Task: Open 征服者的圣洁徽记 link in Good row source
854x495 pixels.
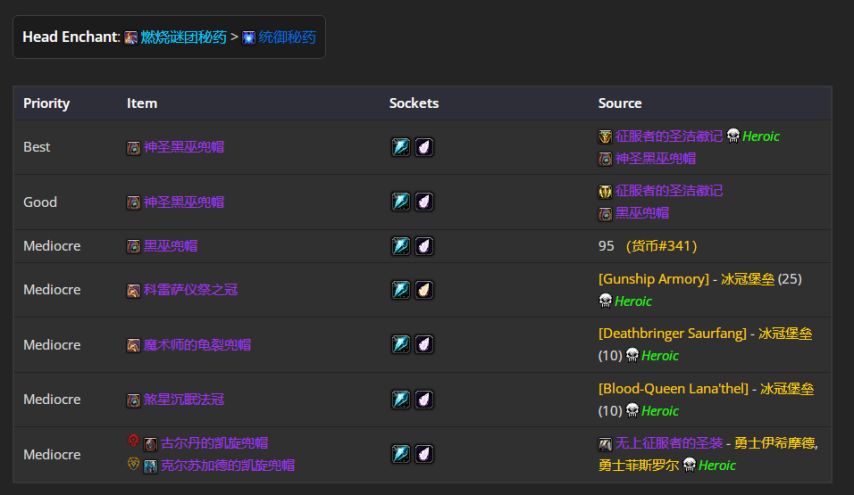Action: (x=669, y=191)
